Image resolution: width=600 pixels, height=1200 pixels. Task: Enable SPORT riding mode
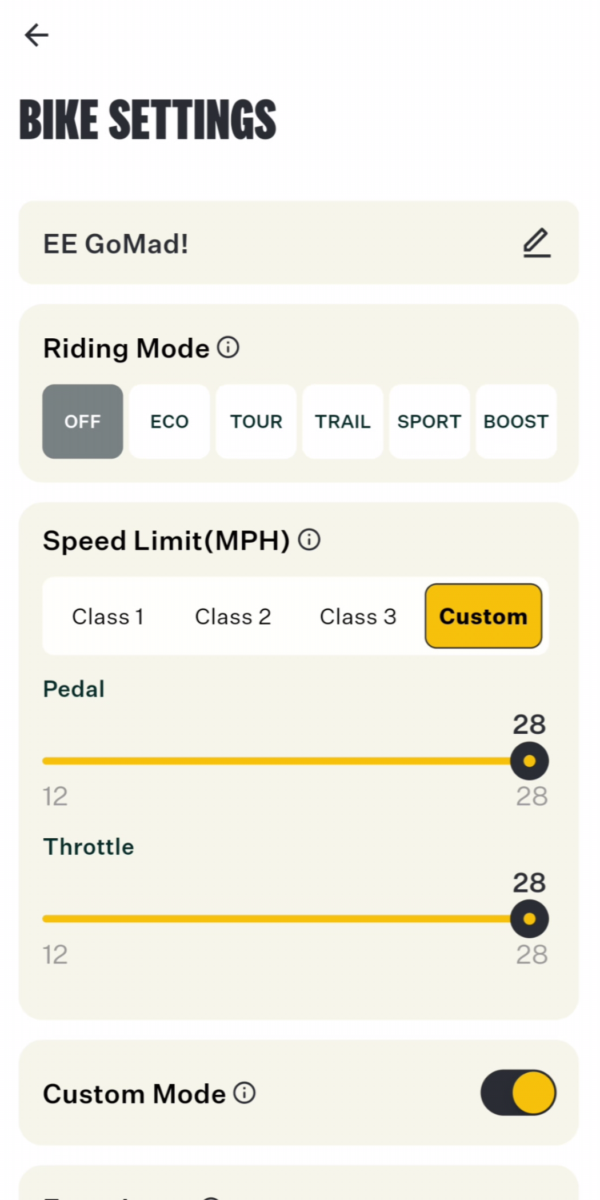pos(429,421)
